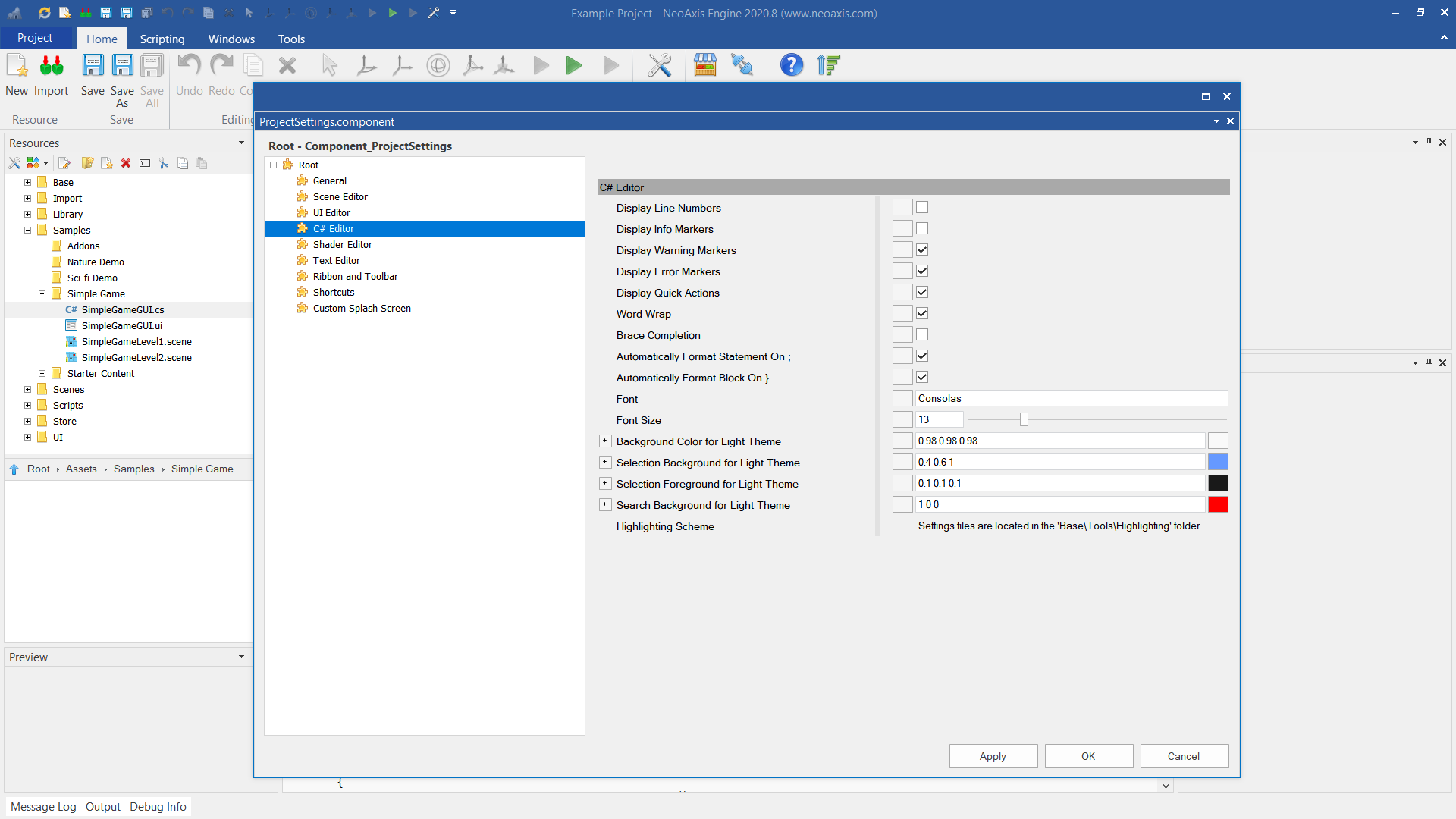Open the Message Log tab
This screenshot has width=1456, height=819.
point(43,806)
